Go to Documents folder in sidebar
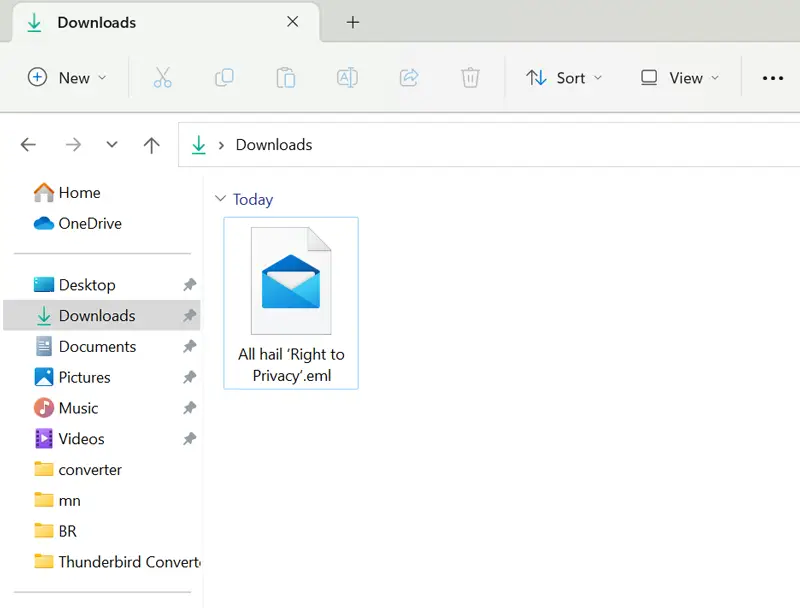The image size is (800, 608). [x=97, y=347]
